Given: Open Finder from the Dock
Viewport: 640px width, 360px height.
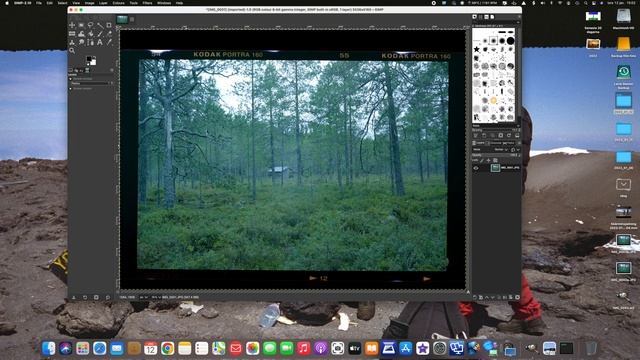Looking at the screenshot, I should click(x=49, y=348).
